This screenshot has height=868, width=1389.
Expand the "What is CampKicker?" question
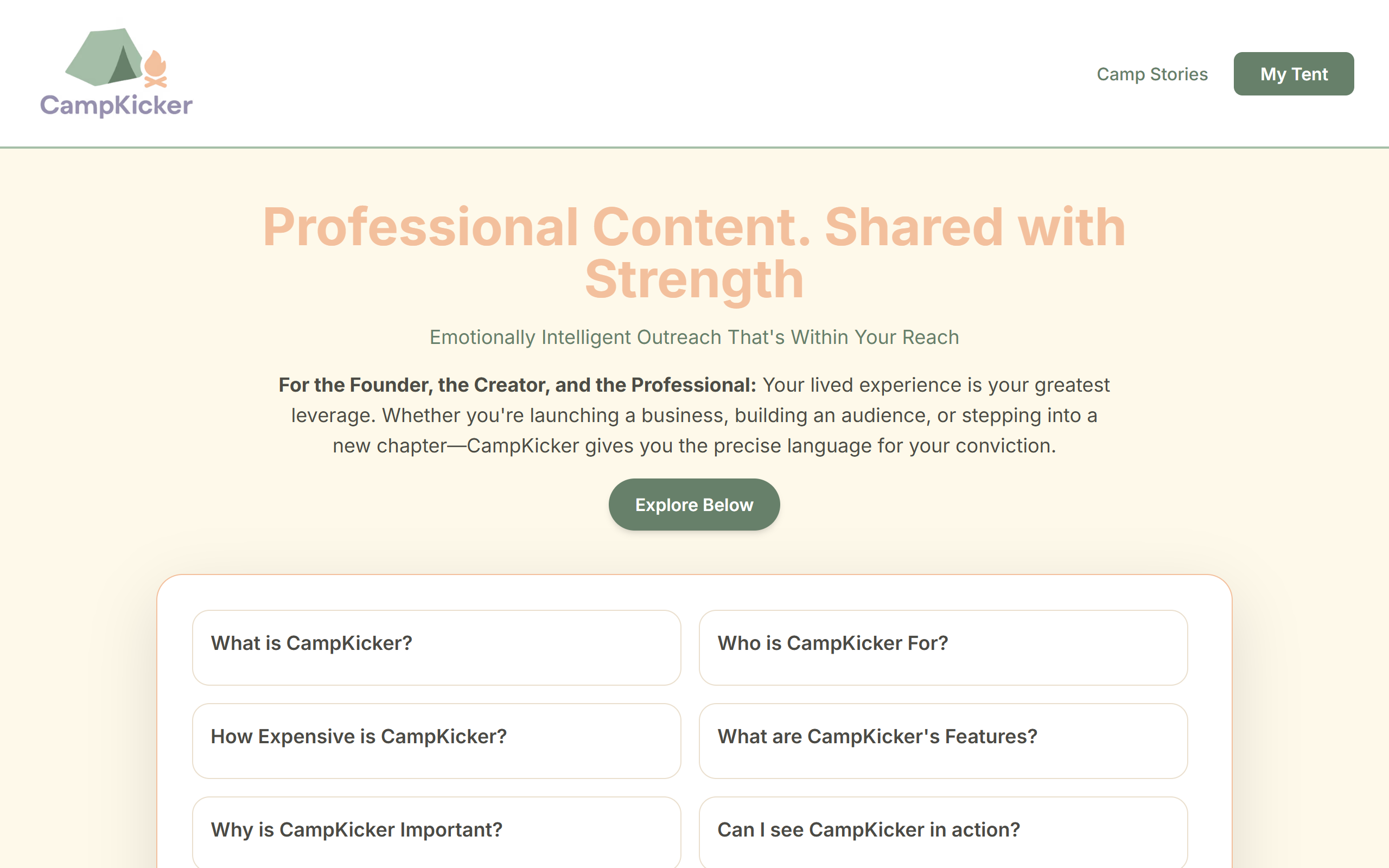pos(436,648)
